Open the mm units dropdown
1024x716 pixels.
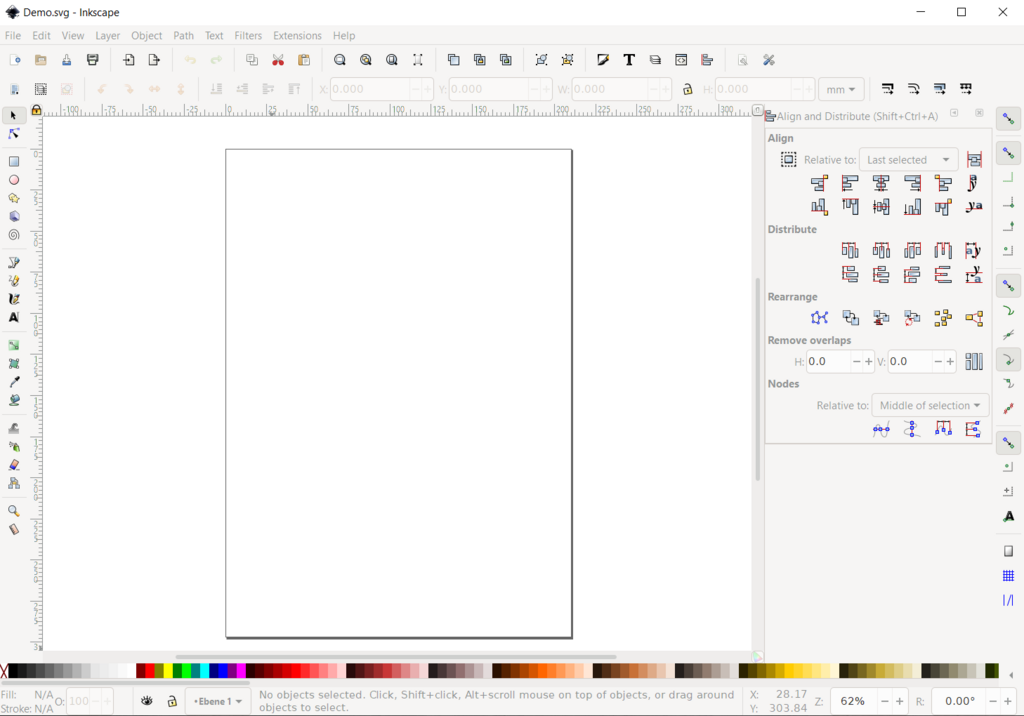(841, 90)
